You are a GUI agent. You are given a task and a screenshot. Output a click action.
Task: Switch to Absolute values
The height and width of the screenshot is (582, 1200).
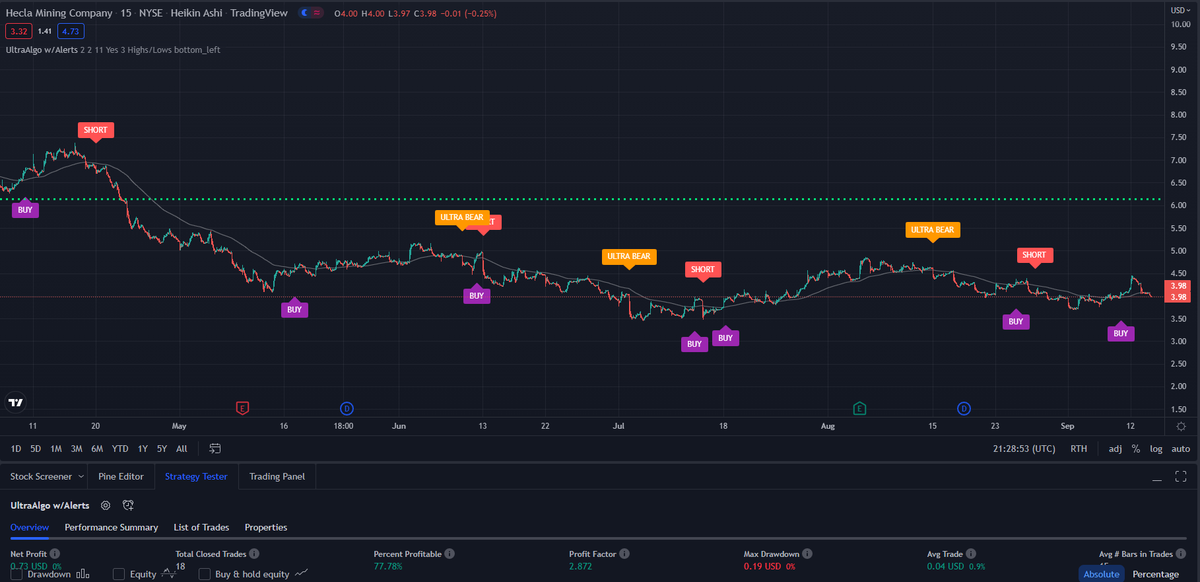point(1101,574)
